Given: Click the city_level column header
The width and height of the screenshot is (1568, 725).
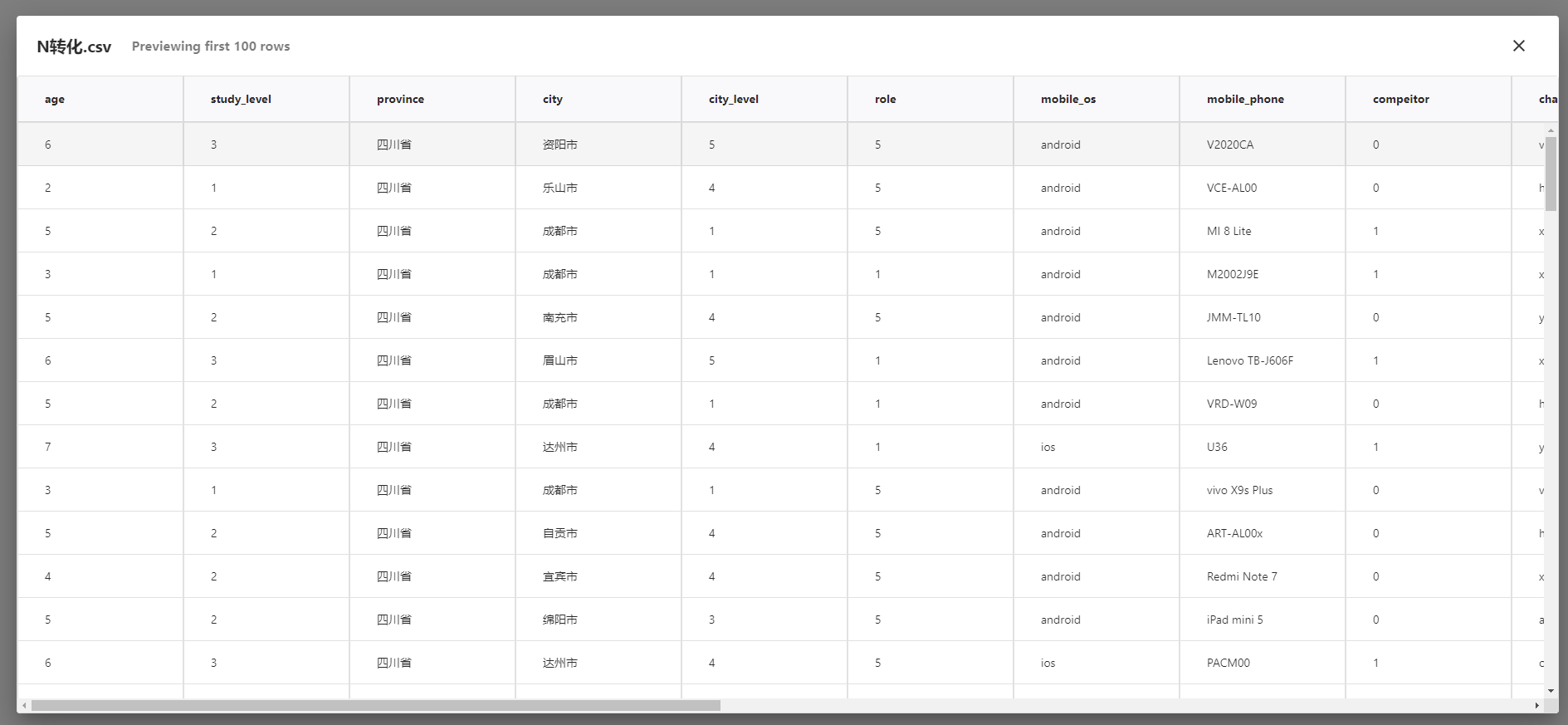Looking at the screenshot, I should click(734, 99).
